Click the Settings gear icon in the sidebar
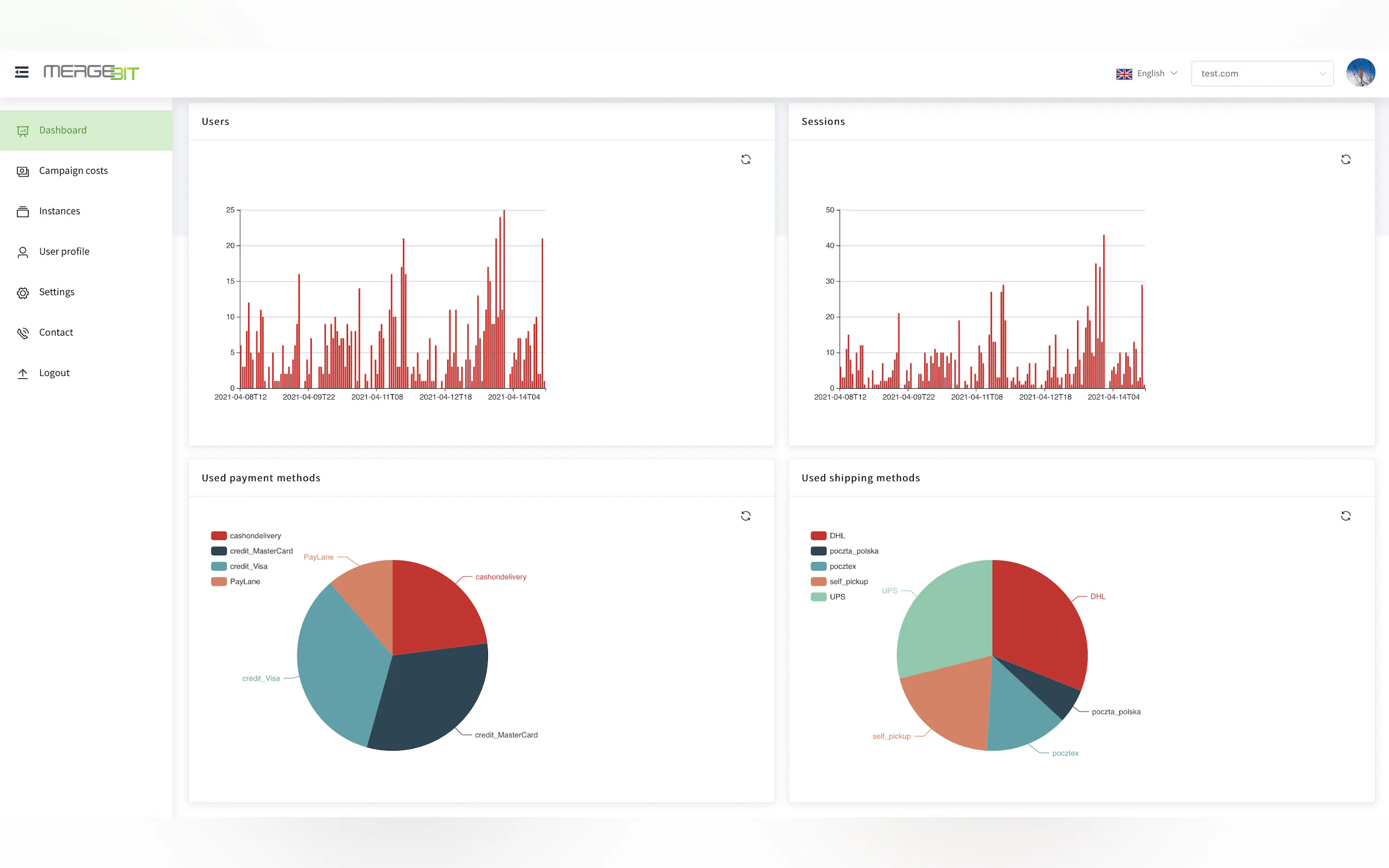Image resolution: width=1389 pixels, height=868 pixels. 23,293
